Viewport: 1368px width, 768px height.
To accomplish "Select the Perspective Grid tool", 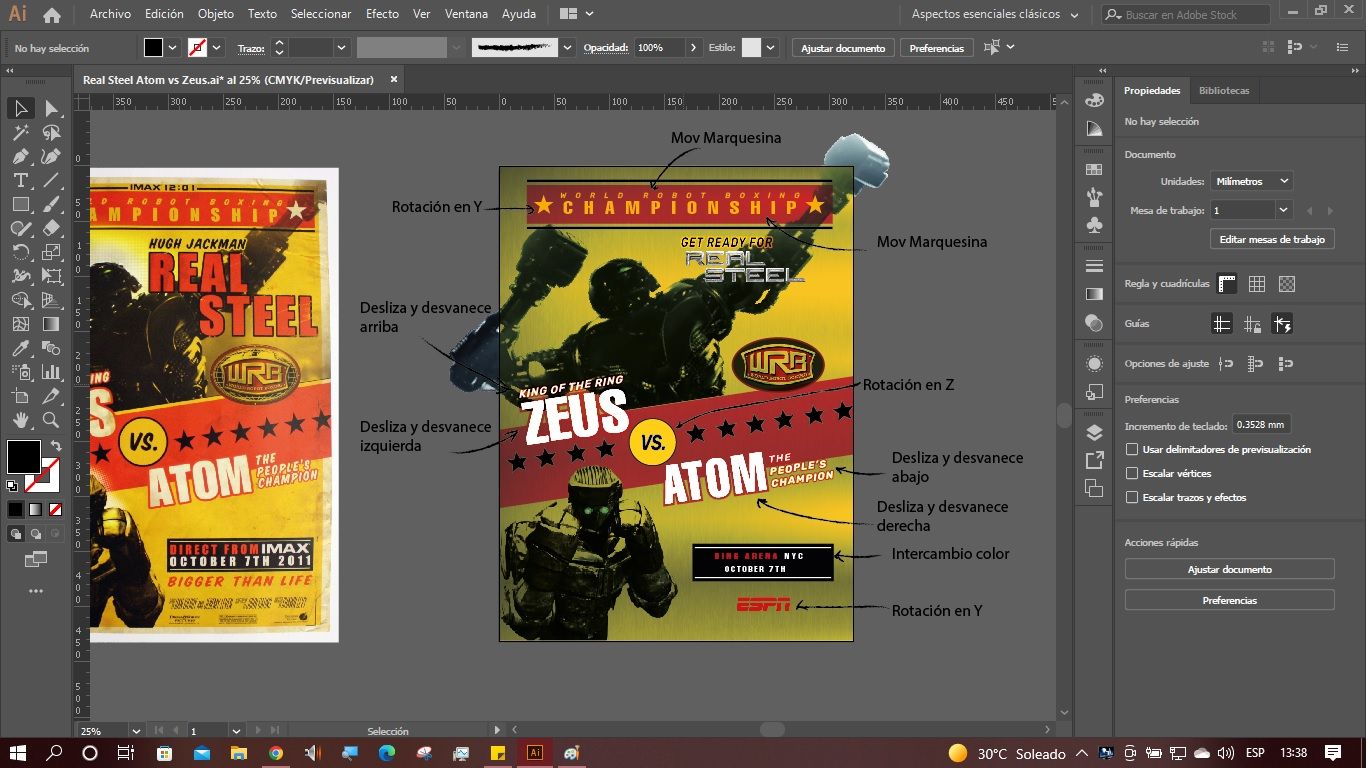I will click(x=51, y=300).
